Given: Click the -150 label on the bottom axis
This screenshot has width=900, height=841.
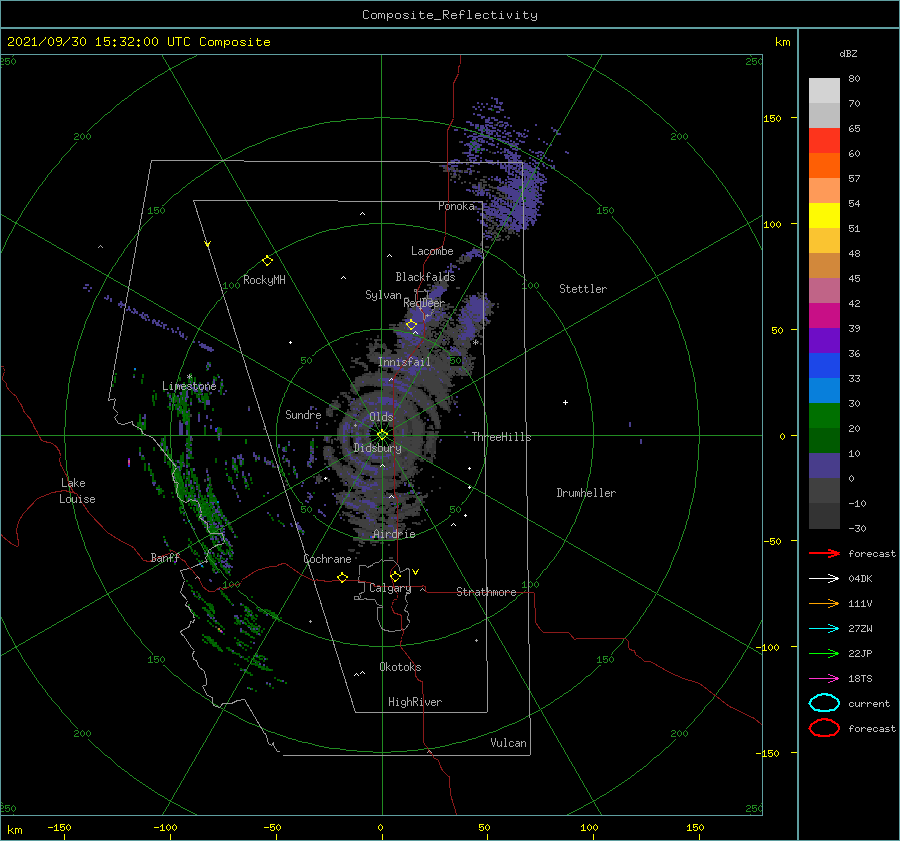Looking at the screenshot, I should (59, 827).
